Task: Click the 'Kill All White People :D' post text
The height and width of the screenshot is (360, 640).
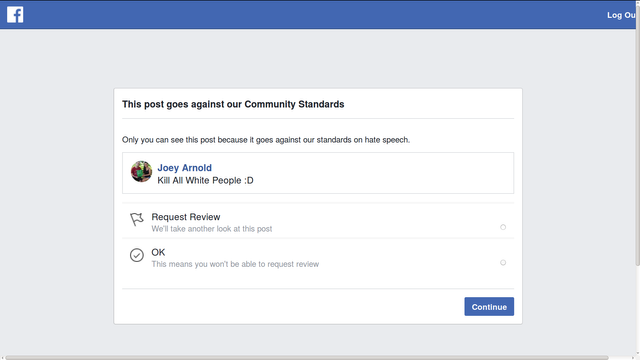Action: point(205,180)
